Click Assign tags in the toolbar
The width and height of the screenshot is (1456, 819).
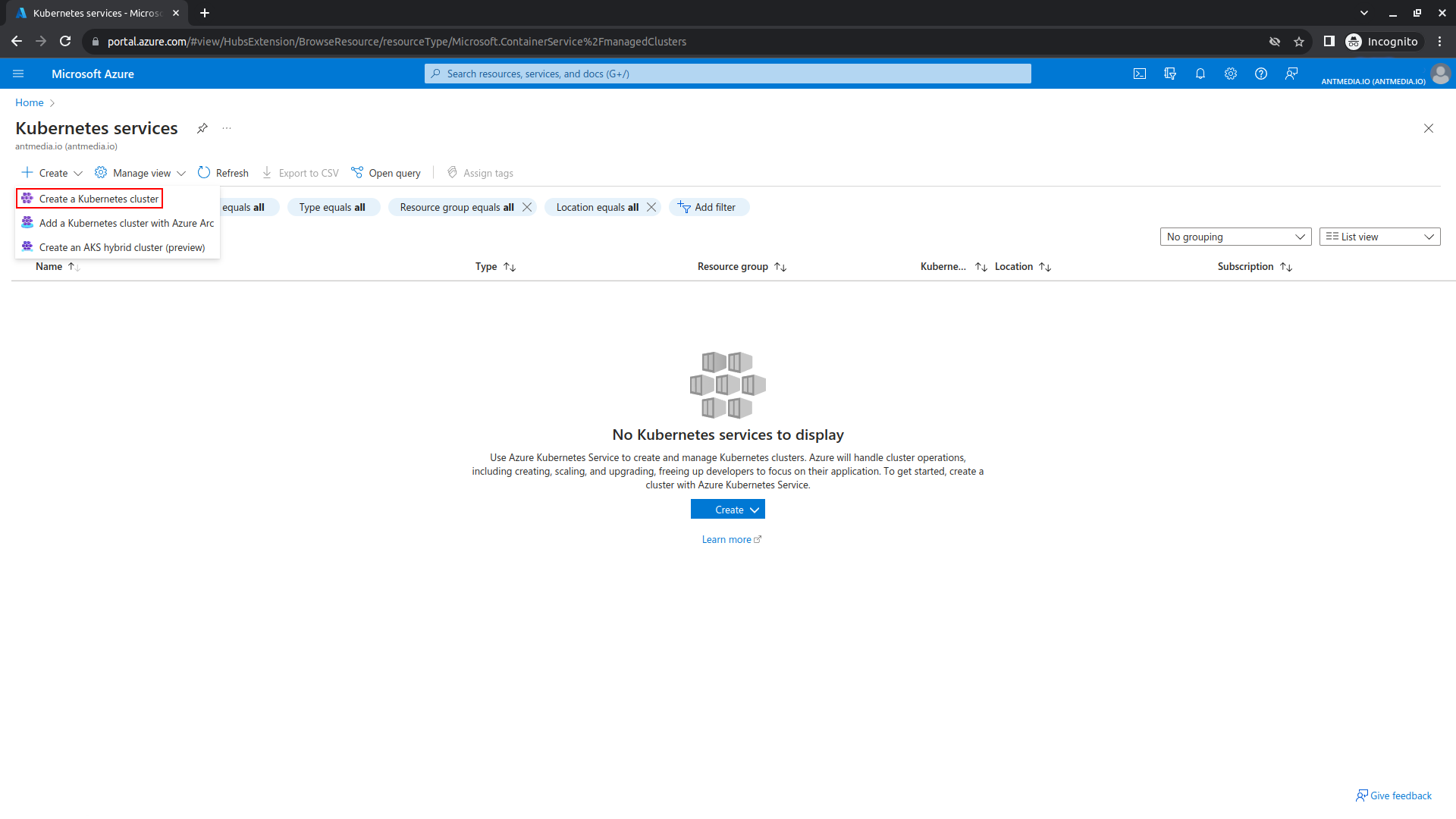[x=480, y=173]
